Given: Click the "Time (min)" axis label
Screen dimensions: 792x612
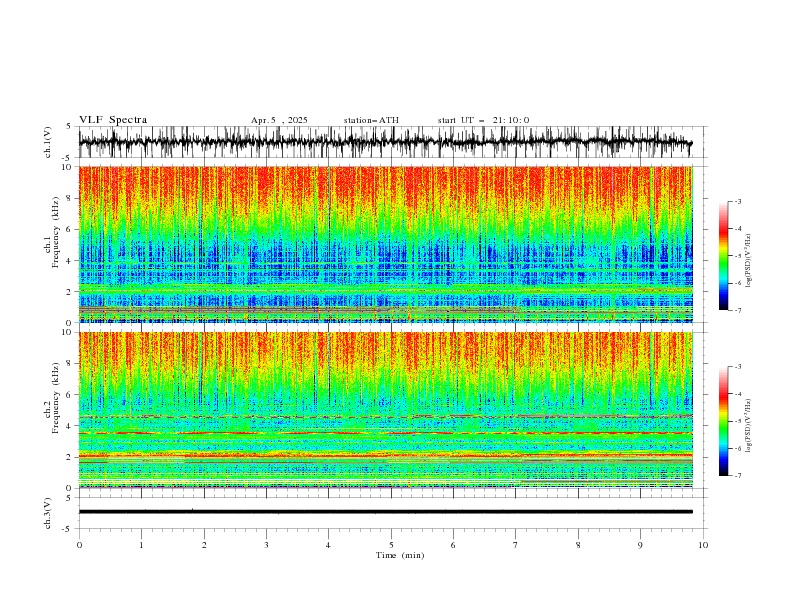Looking at the screenshot, I should coord(400,555).
